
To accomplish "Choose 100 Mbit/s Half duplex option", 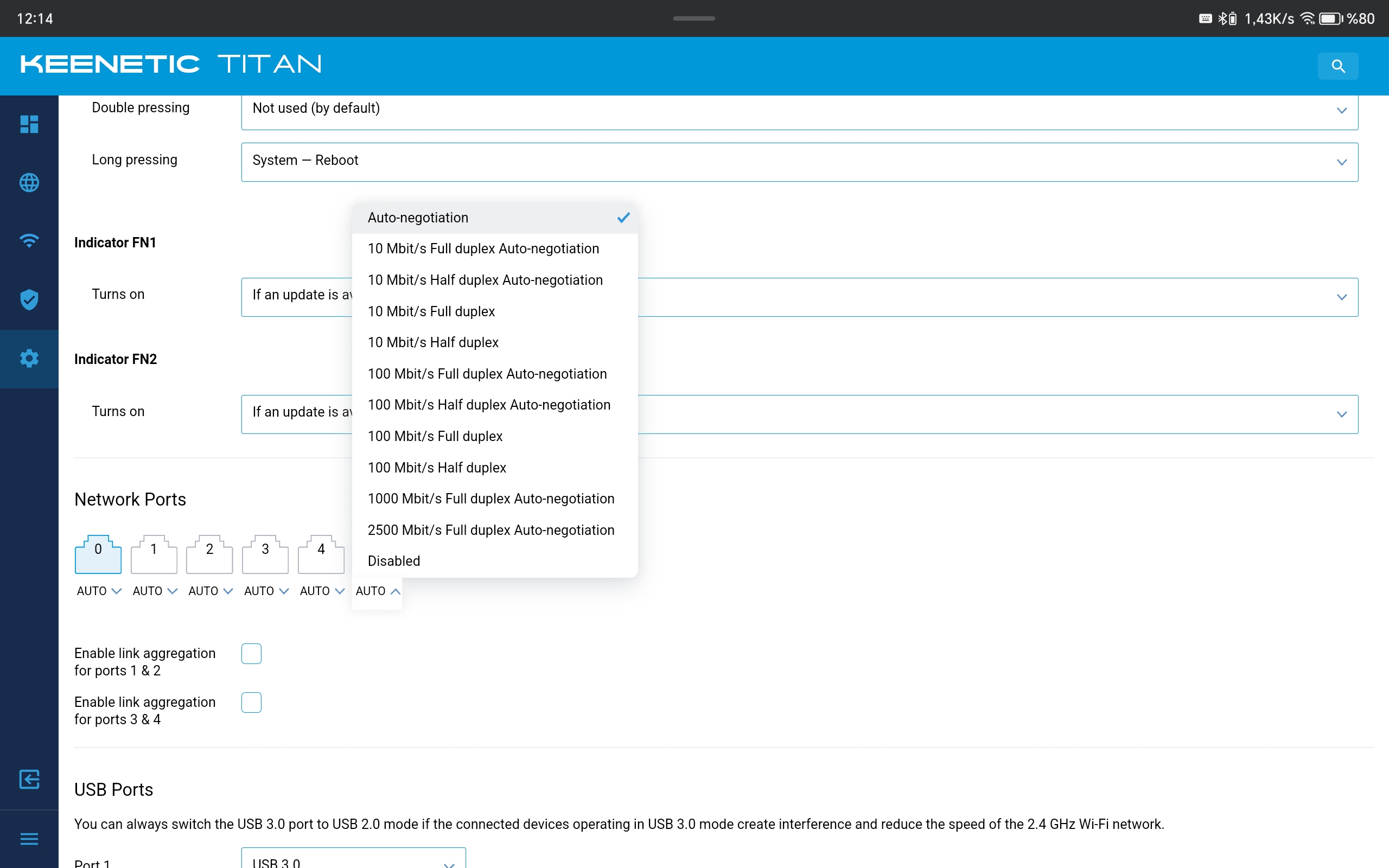I will 495,468.
